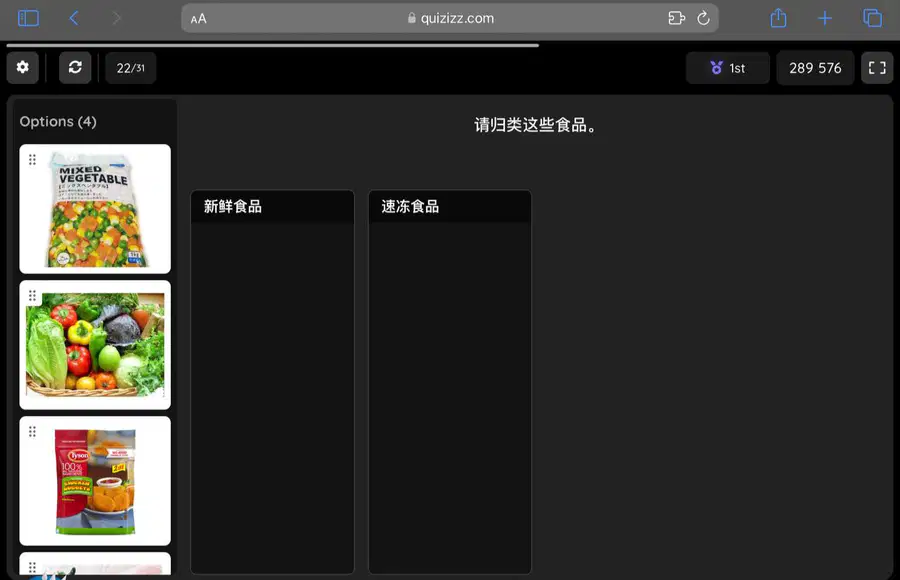The image size is (900, 580).
Task: Grab the drag handle on the fourth option card
Action: click(32, 567)
